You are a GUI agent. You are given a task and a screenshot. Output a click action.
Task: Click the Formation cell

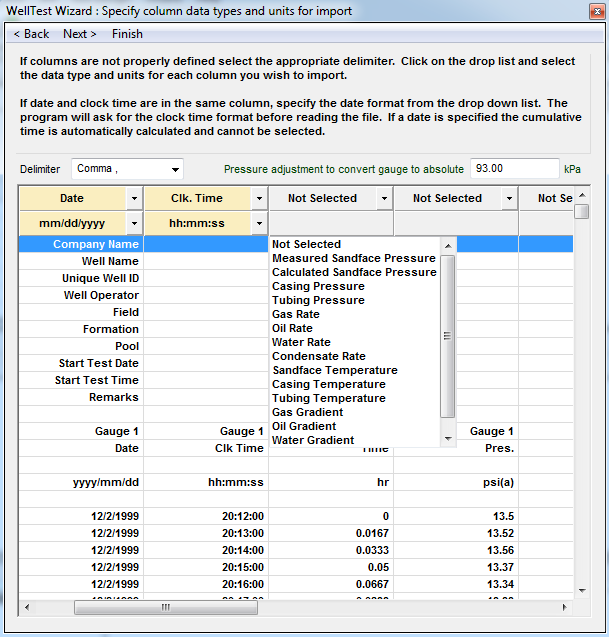(81, 329)
